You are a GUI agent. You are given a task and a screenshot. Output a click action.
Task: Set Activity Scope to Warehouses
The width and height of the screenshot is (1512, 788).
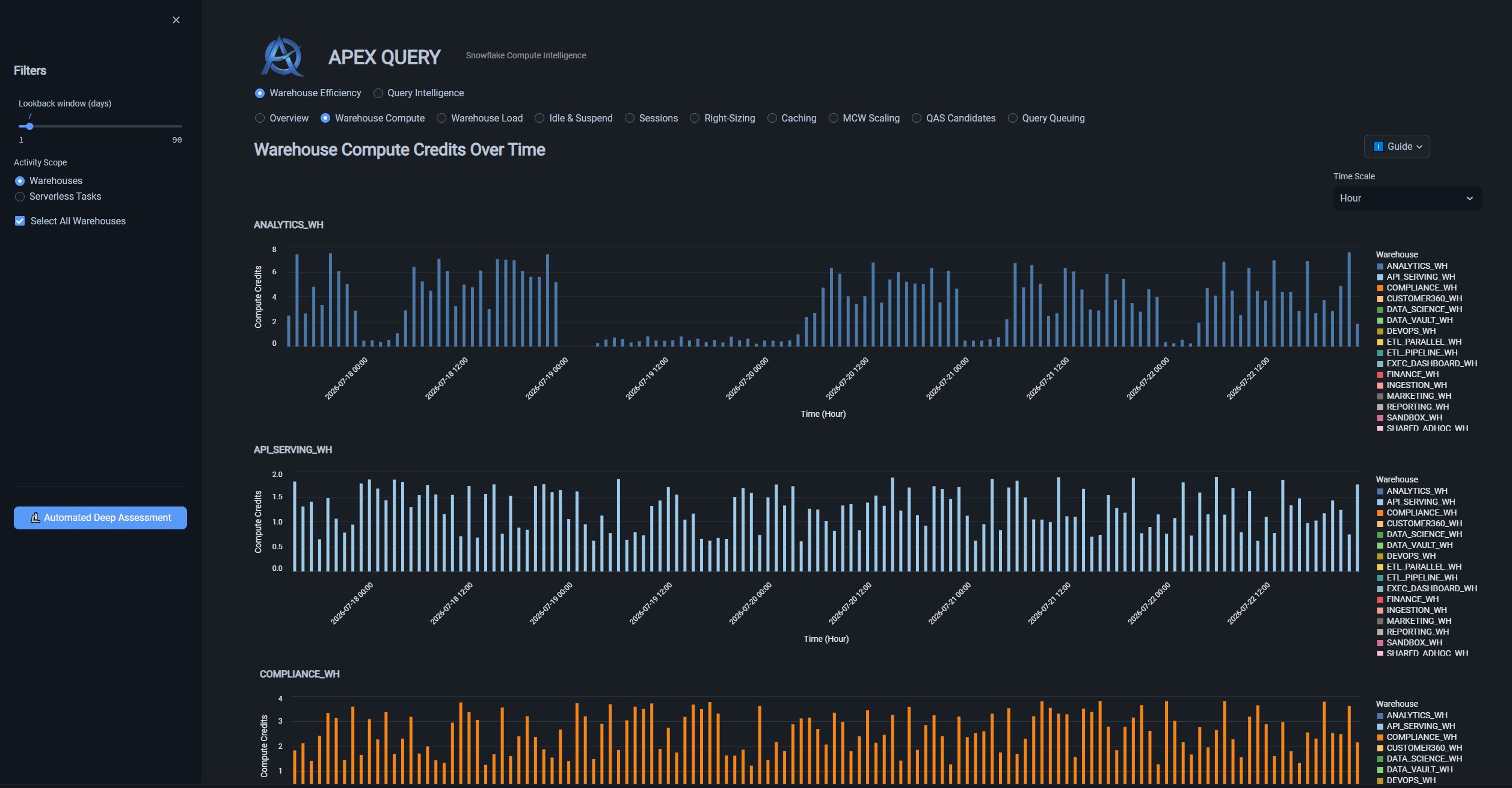tap(48, 181)
